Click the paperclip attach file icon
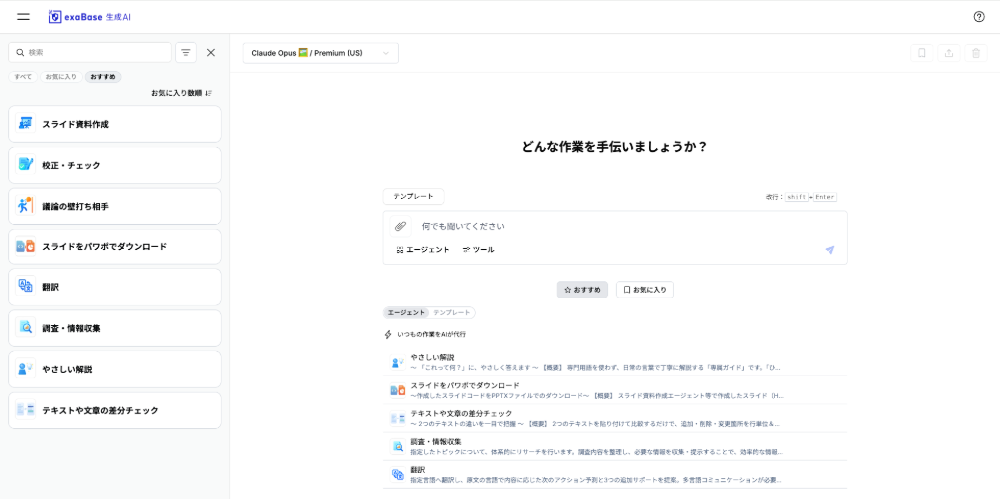 pos(401,226)
